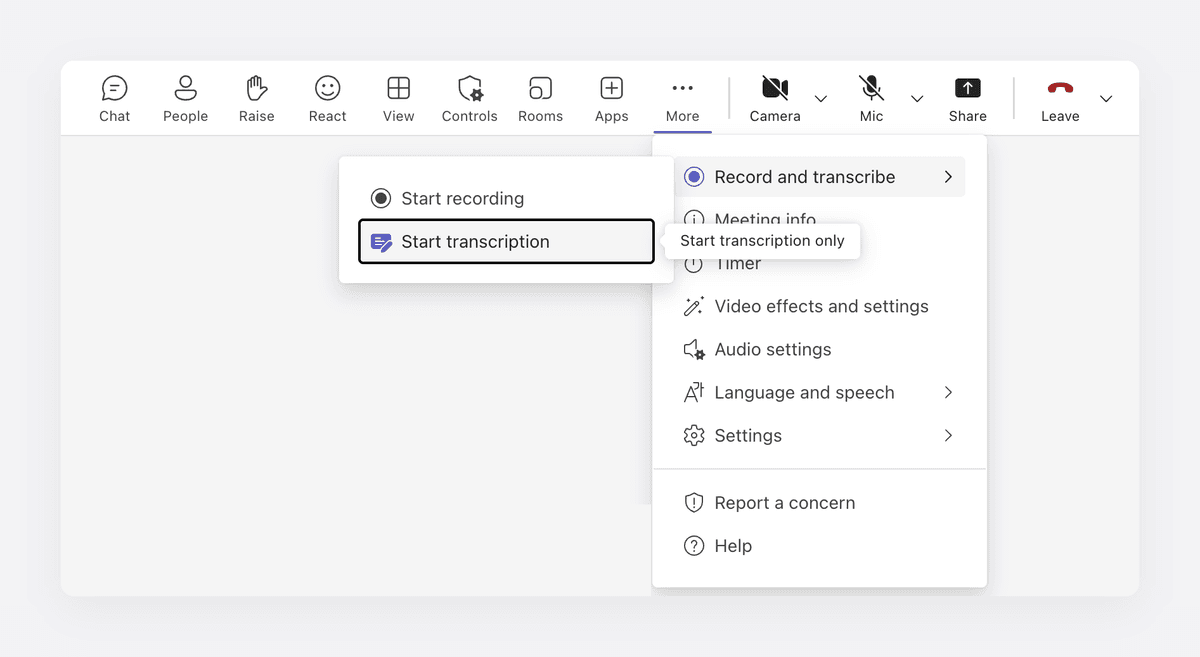The width and height of the screenshot is (1200, 657).
Task: Unmute the Mic
Action: (x=872, y=99)
